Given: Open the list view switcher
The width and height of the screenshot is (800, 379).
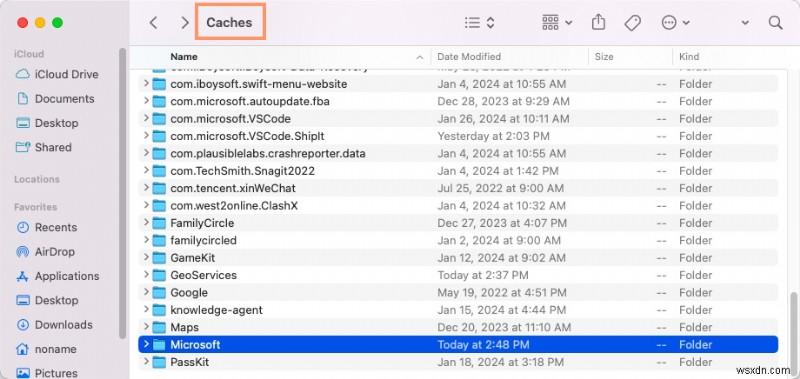Looking at the screenshot, I should click(x=480, y=22).
